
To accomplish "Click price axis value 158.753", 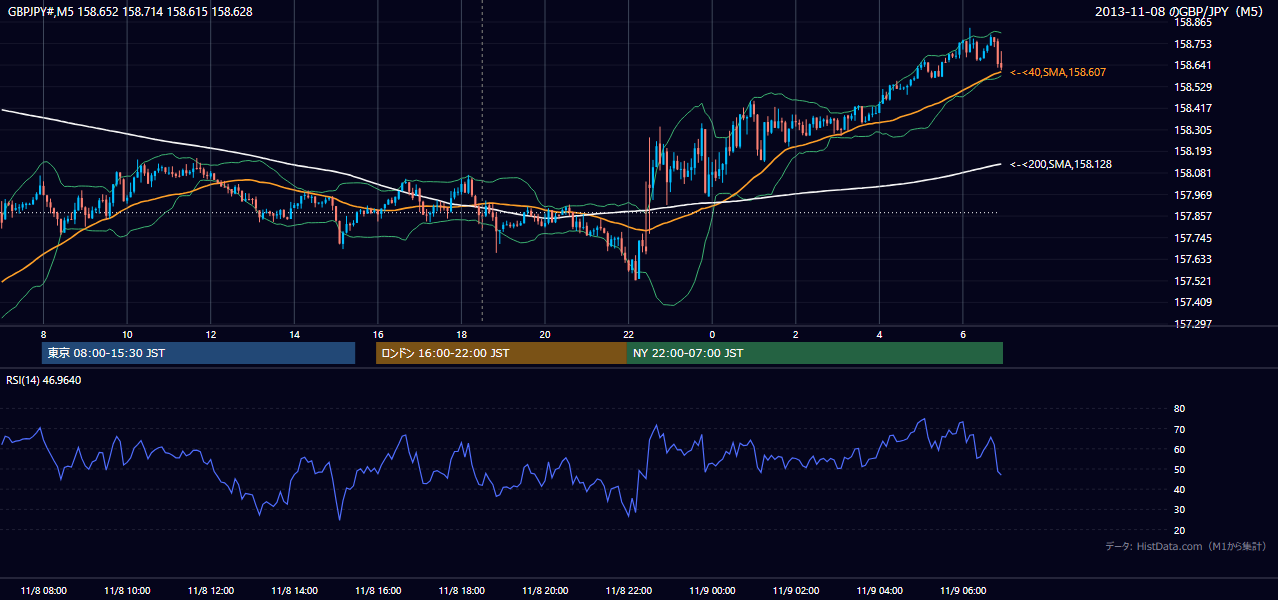I will click(1193, 44).
